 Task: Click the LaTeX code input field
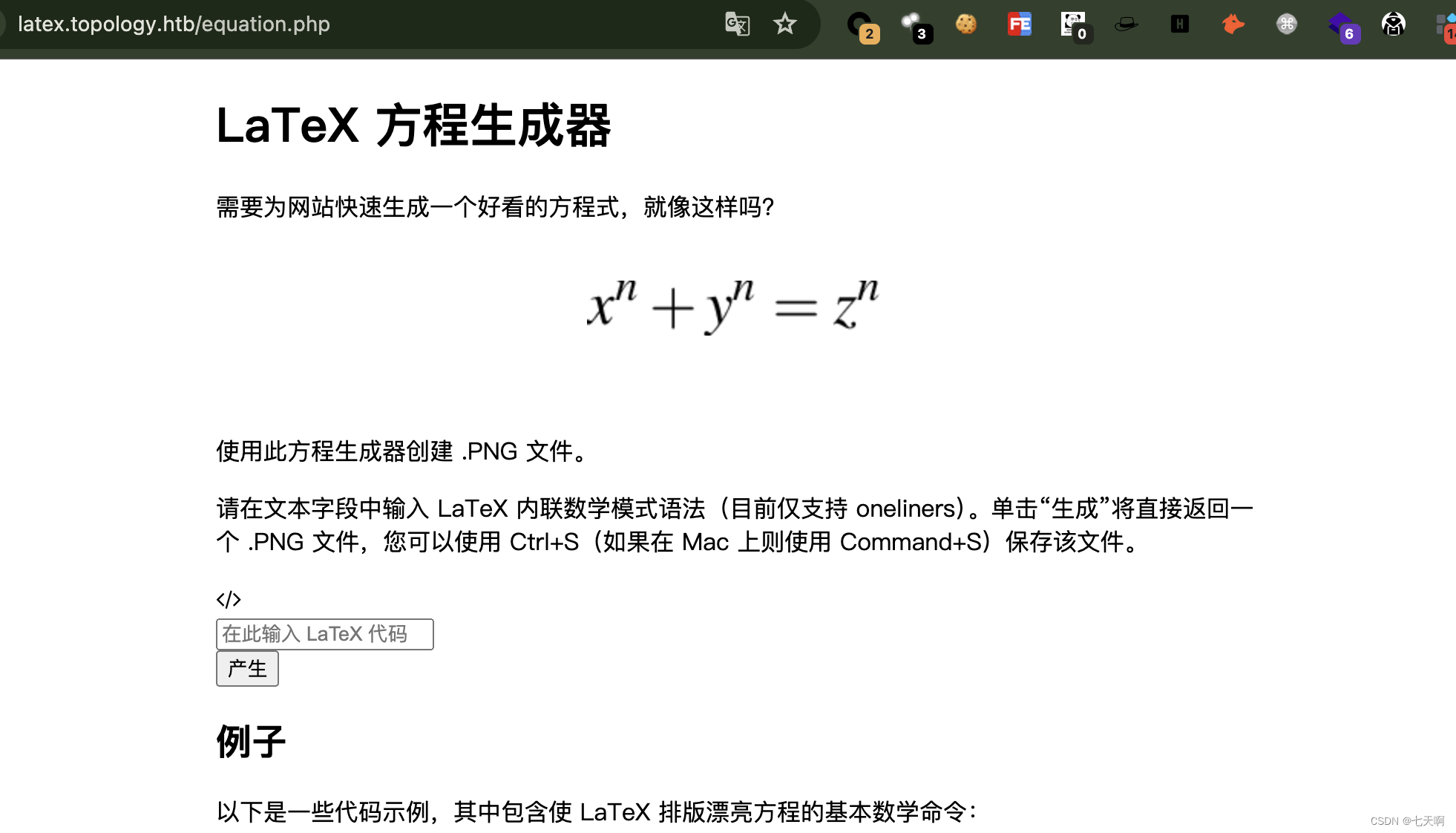[324, 634]
